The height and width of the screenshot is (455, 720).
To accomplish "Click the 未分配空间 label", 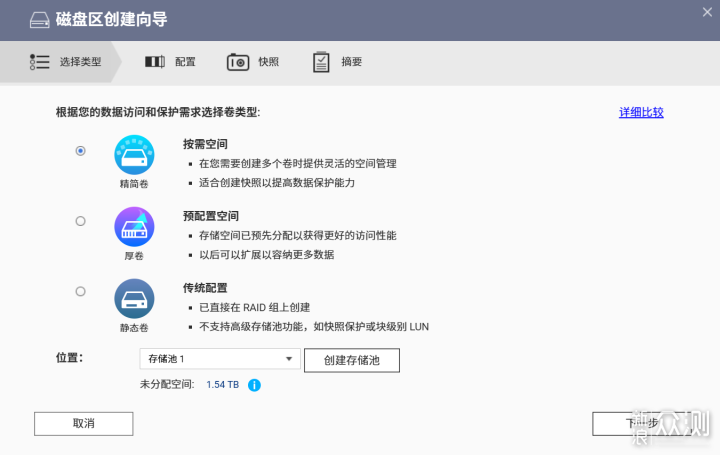I will (x=167, y=385).
